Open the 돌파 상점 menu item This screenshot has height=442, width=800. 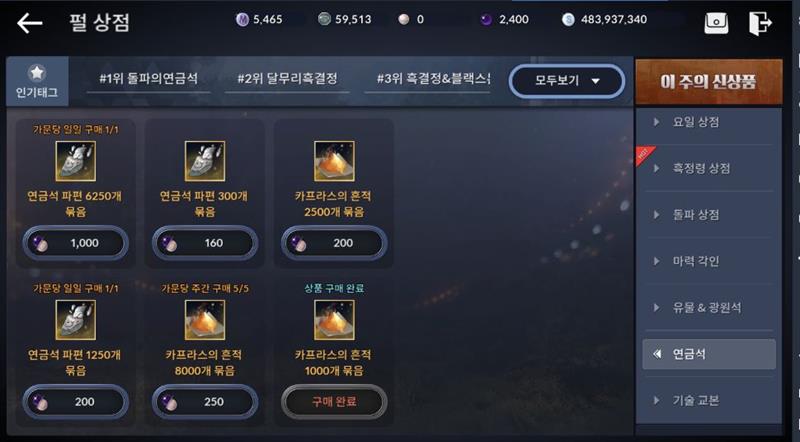709,215
